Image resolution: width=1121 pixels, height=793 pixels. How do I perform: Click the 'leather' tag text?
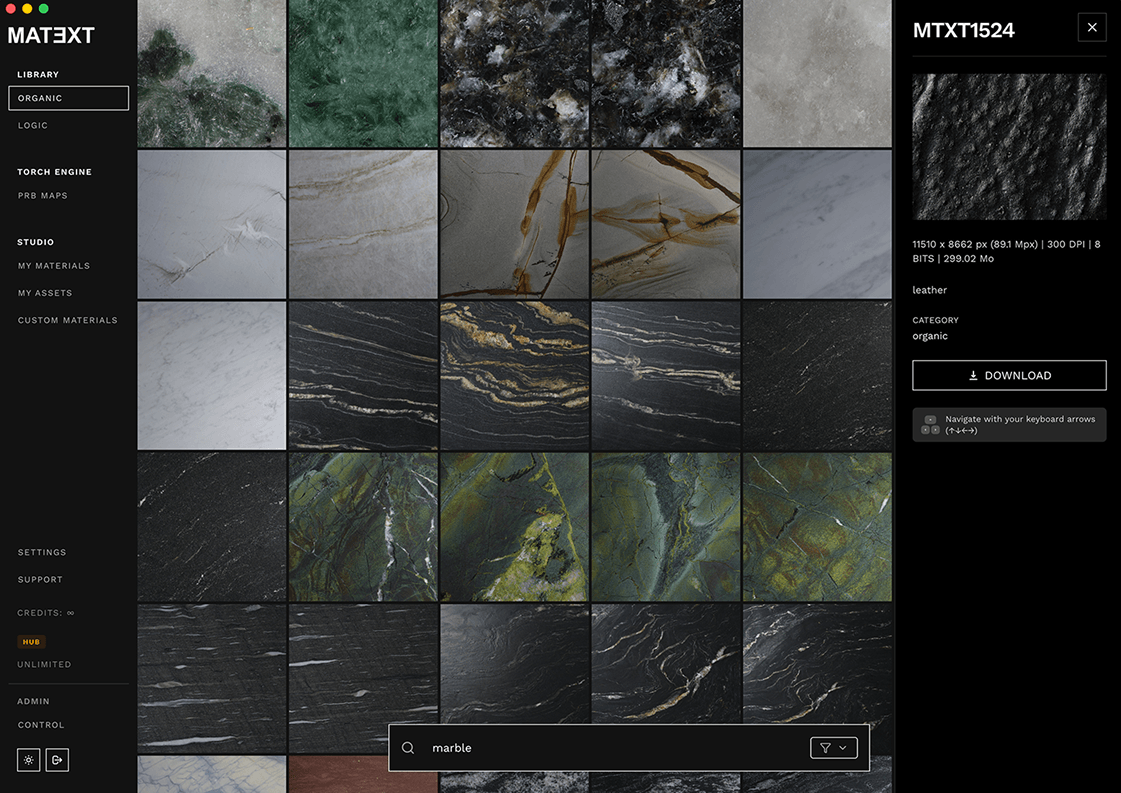[929, 290]
